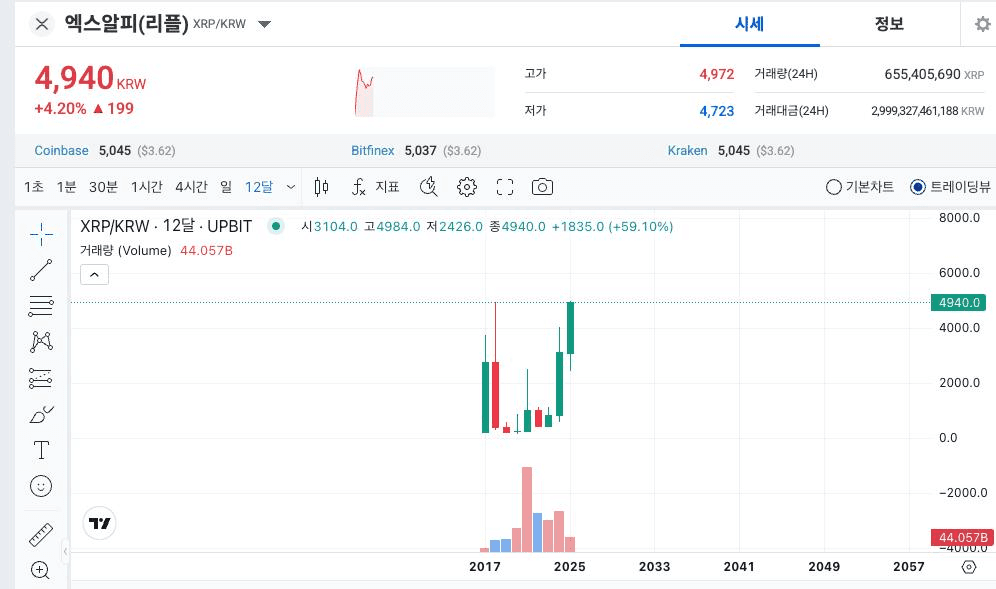This screenshot has height=589, width=996.
Task: Open the emoji sticker tool
Action: coord(41,486)
